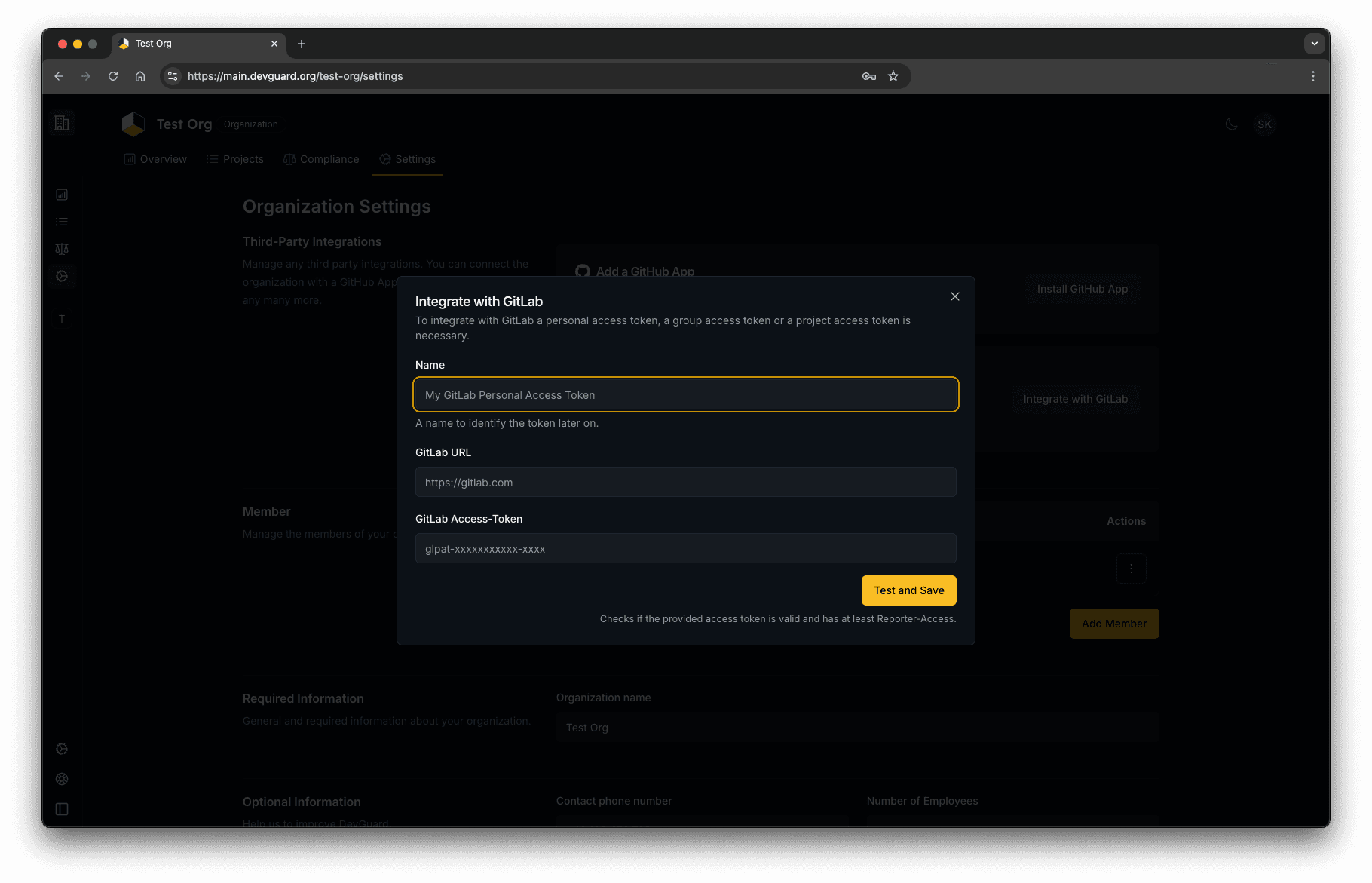Screen dimensions: 1372x883
Task: Click the GitLab URL input field
Action: coord(685,482)
